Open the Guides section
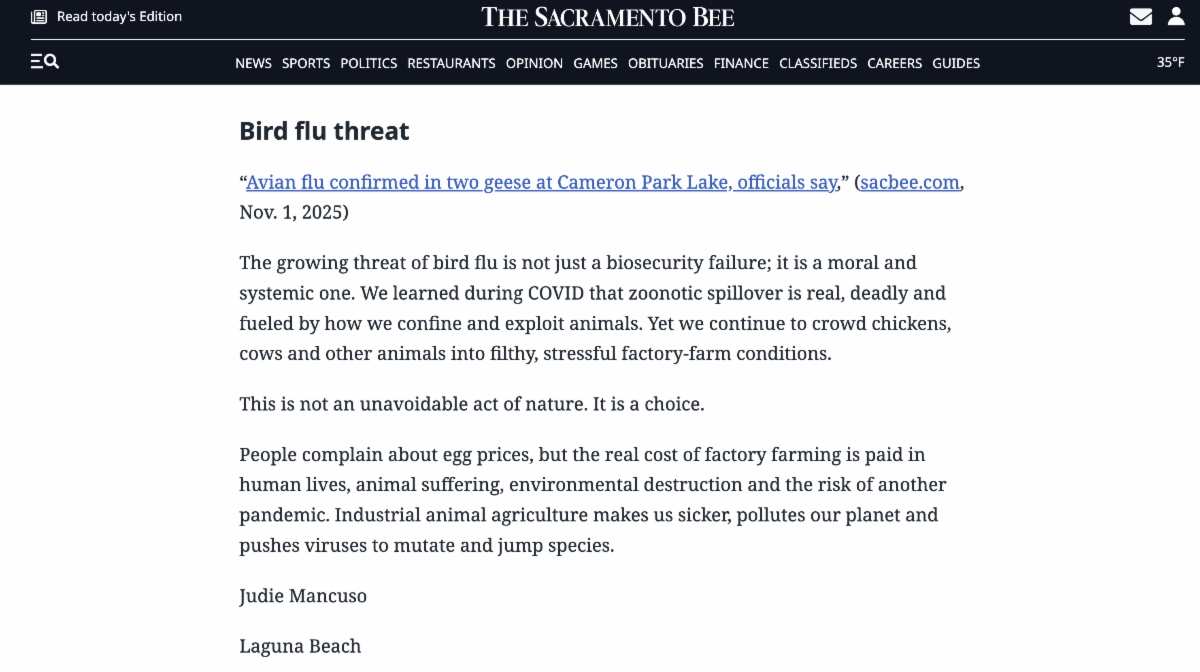Screen dimensions: 1200x672 click(956, 63)
